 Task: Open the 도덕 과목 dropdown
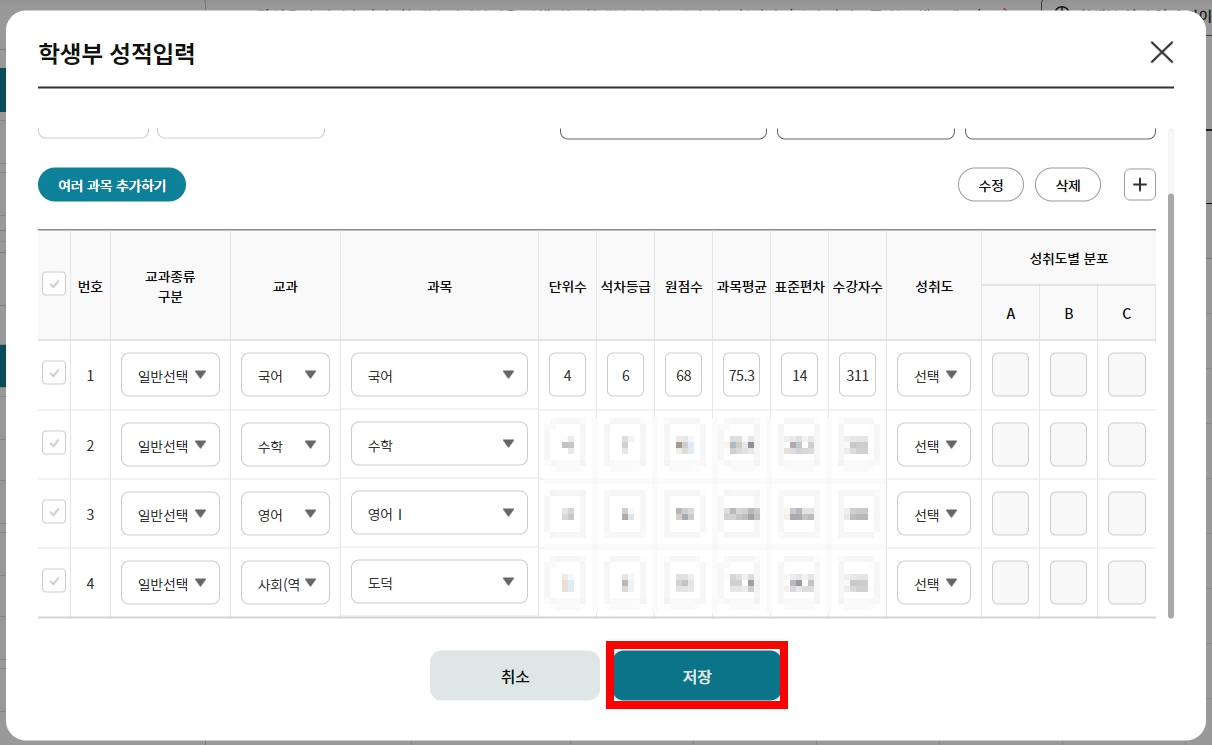439,582
